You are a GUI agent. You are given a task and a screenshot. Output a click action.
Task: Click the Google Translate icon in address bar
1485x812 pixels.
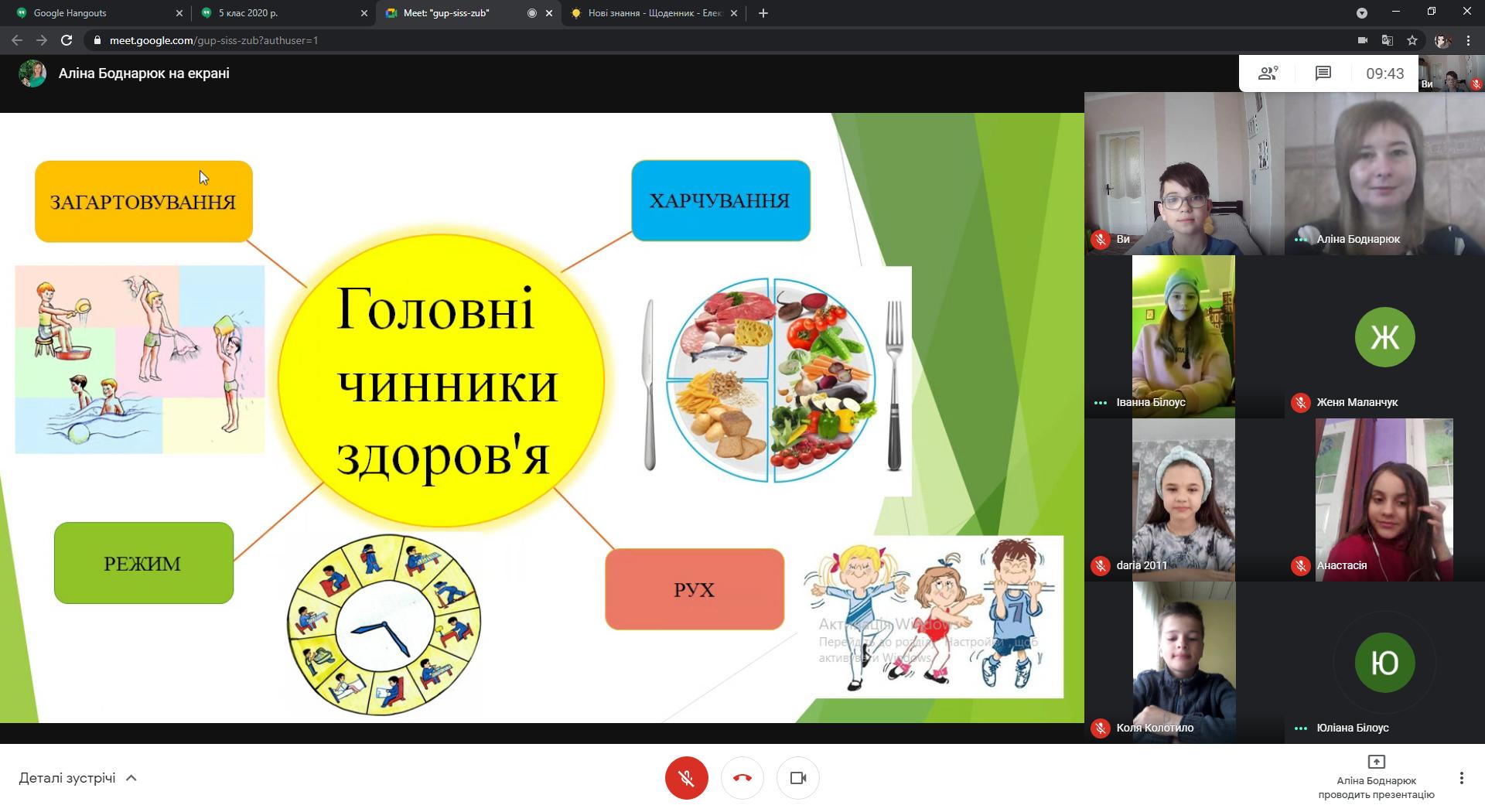click(1388, 40)
